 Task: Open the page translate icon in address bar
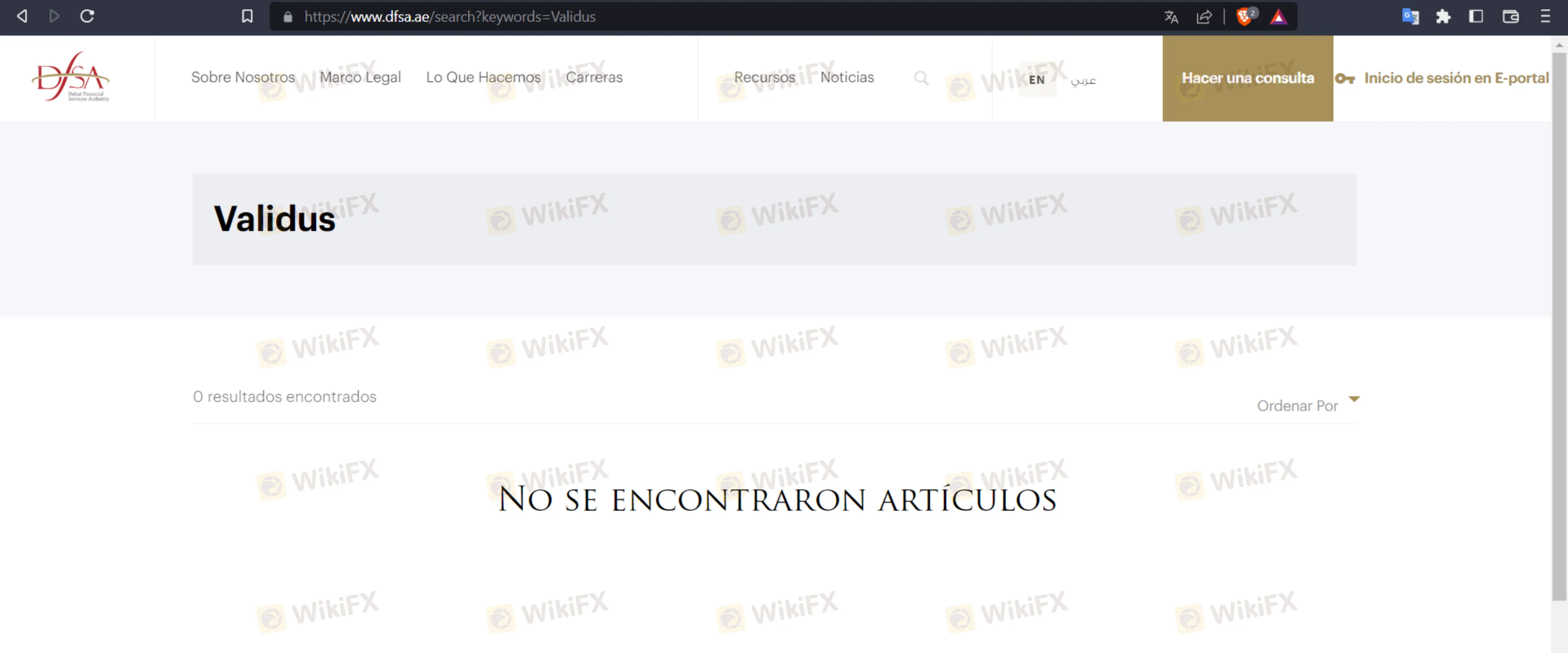[x=1171, y=17]
